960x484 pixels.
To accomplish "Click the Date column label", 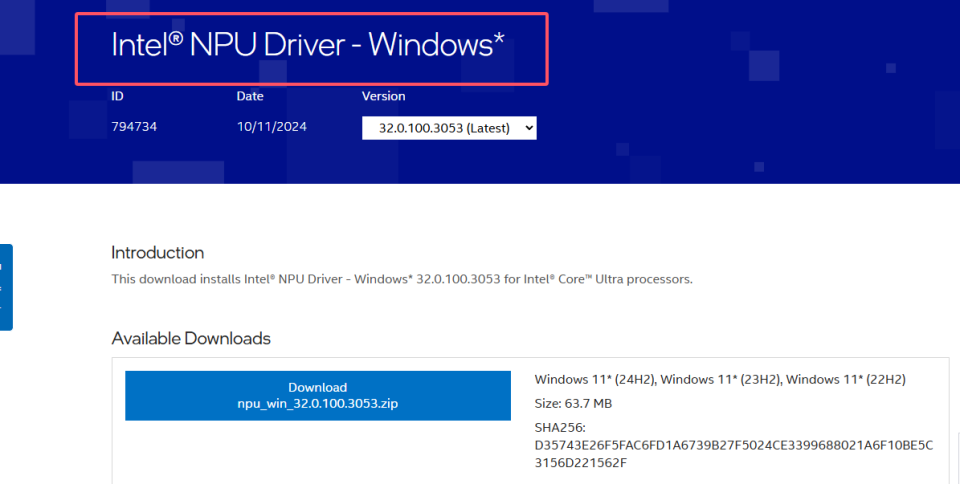I will click(x=250, y=96).
